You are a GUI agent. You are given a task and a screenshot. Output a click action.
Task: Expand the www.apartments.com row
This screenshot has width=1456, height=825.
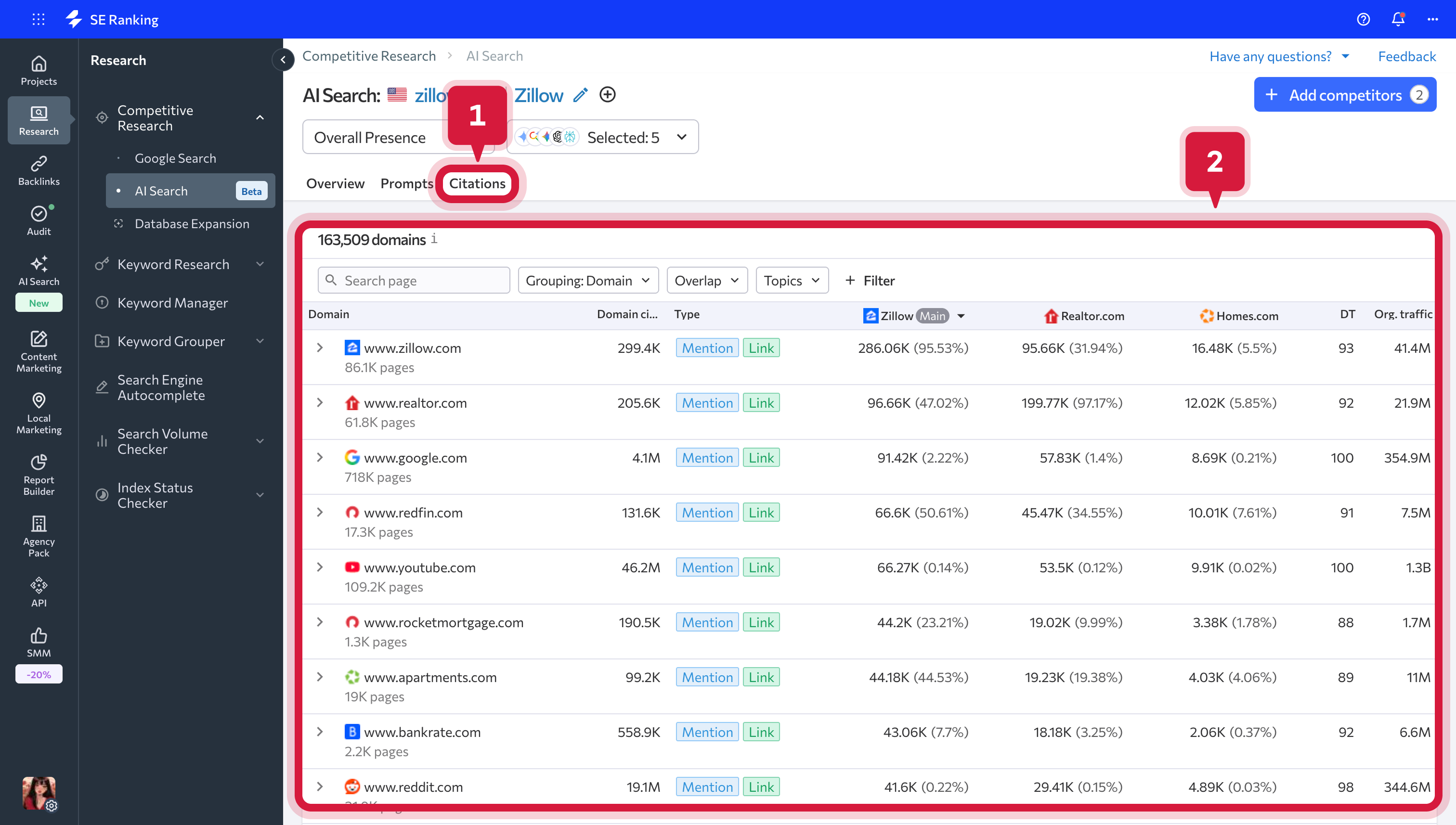coord(320,677)
